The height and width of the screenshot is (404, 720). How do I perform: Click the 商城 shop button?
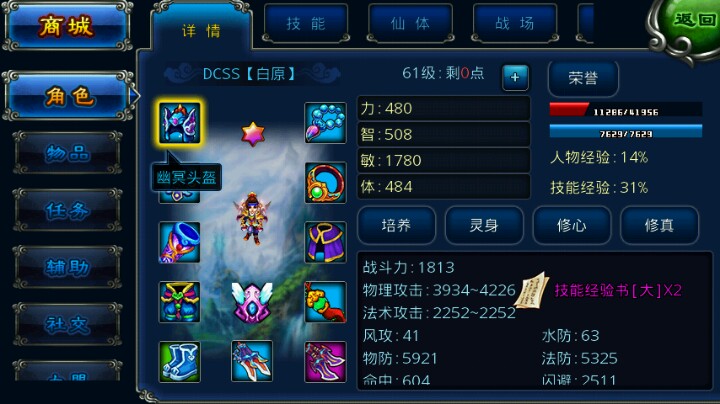[67, 26]
